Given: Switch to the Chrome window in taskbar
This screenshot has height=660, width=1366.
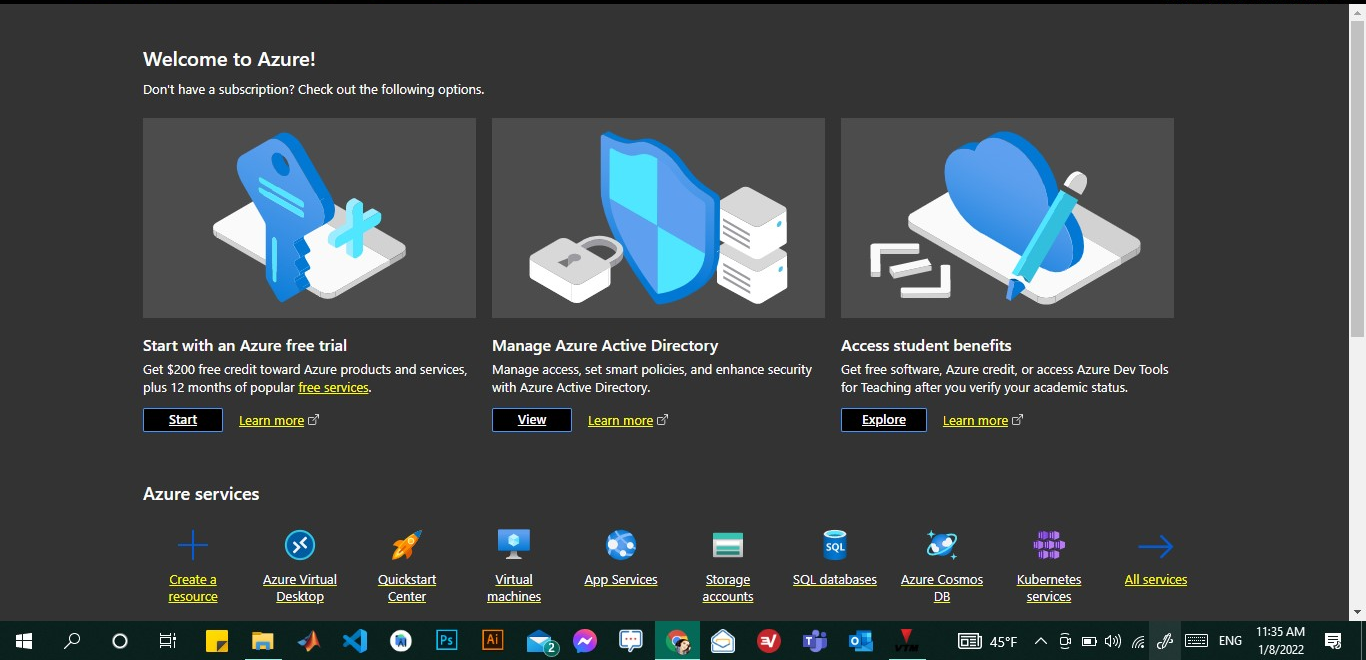Looking at the screenshot, I should pyautogui.click(x=678, y=641).
